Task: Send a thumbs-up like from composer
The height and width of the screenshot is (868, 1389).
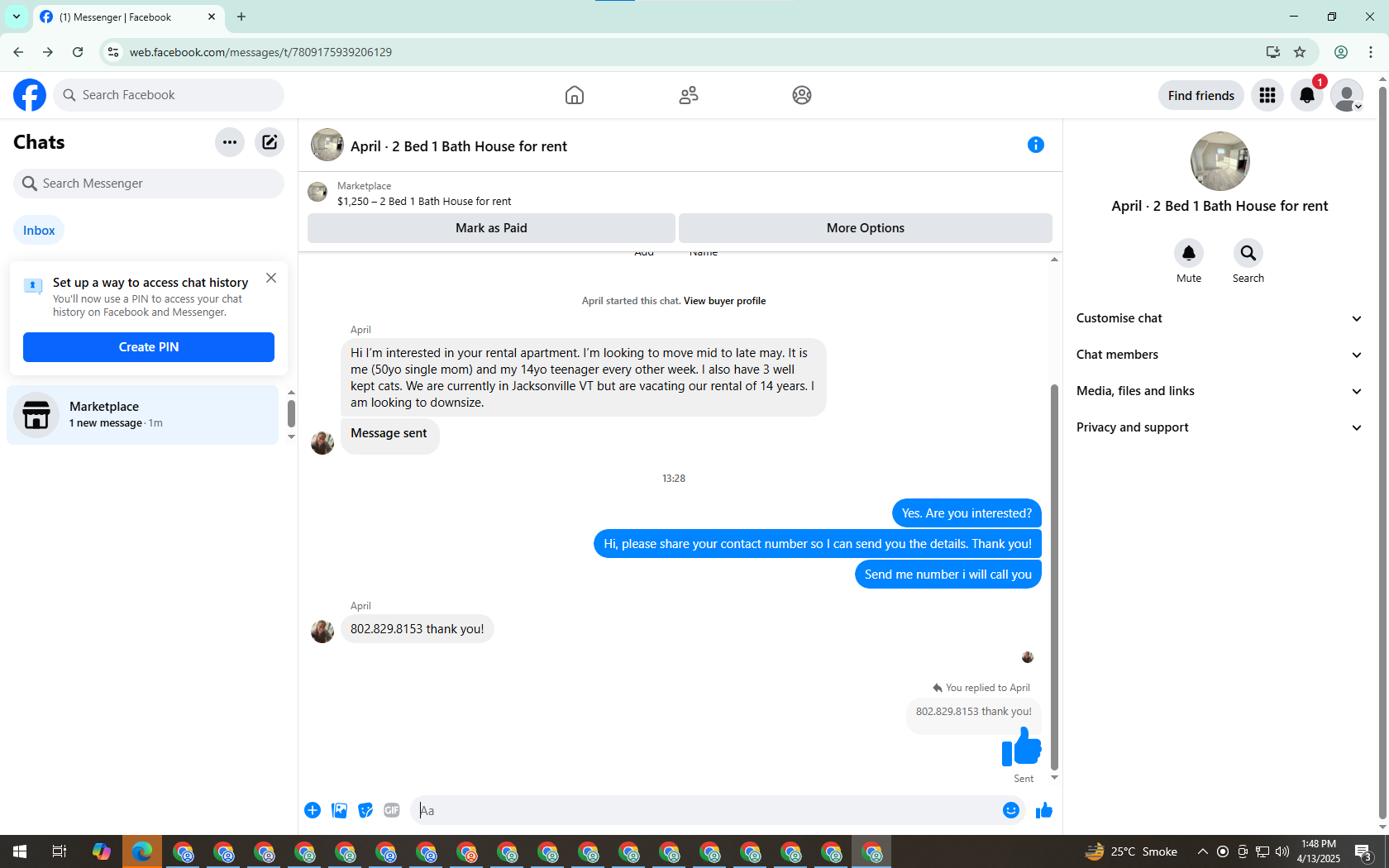Action: tap(1044, 810)
